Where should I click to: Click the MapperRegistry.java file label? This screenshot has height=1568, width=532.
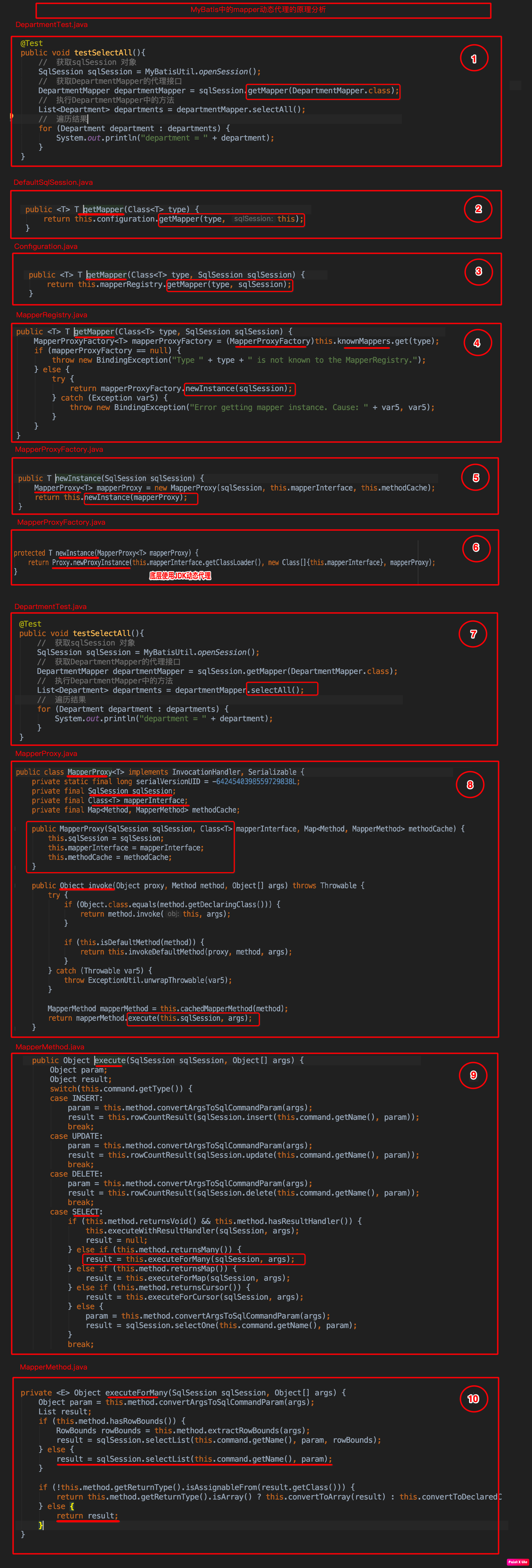pos(52,315)
